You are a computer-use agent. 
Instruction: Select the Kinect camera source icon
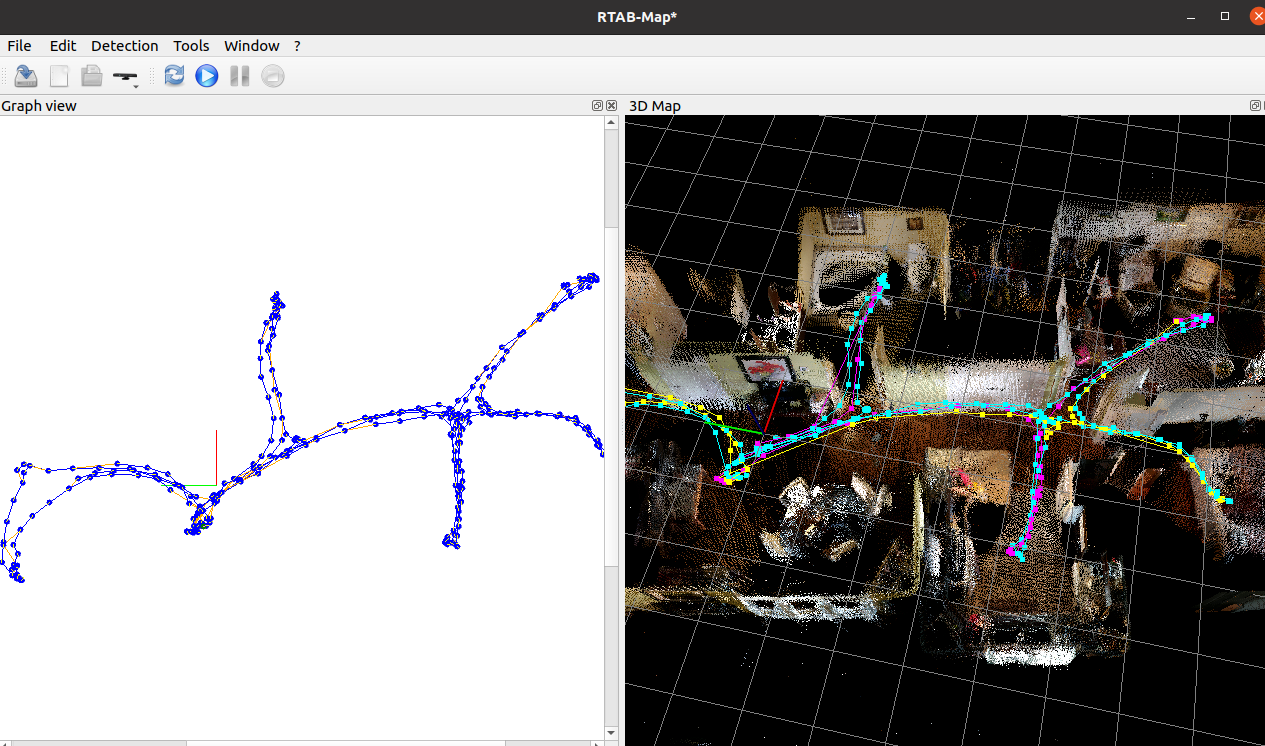(x=124, y=74)
